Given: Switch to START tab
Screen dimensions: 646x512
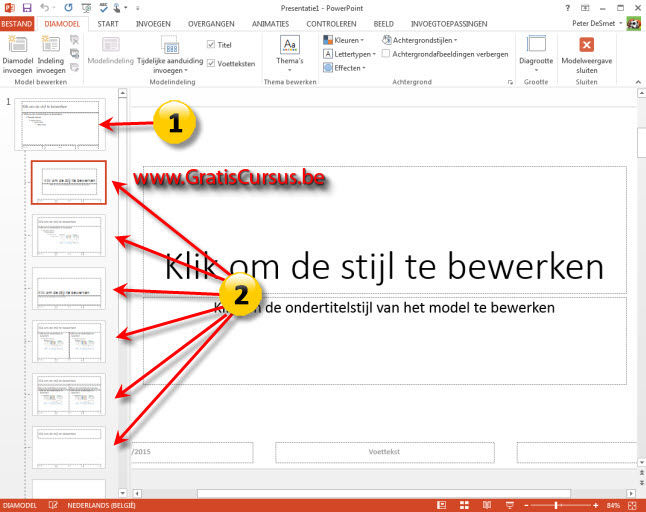Looking at the screenshot, I should (x=108, y=24).
